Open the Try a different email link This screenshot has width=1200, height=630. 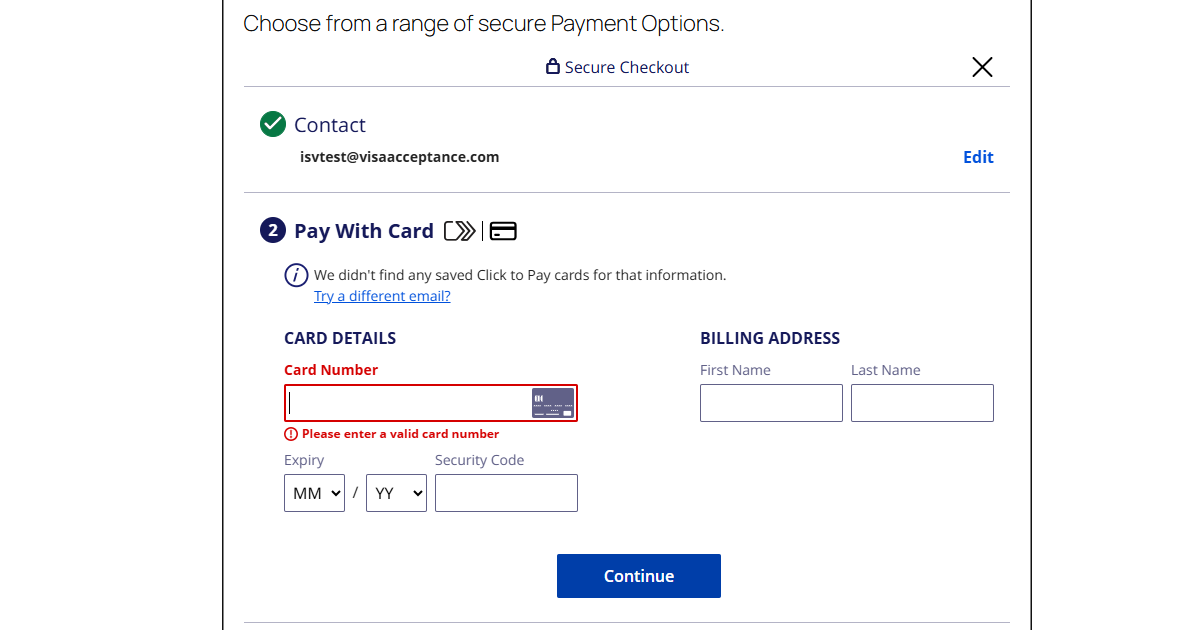coord(382,295)
